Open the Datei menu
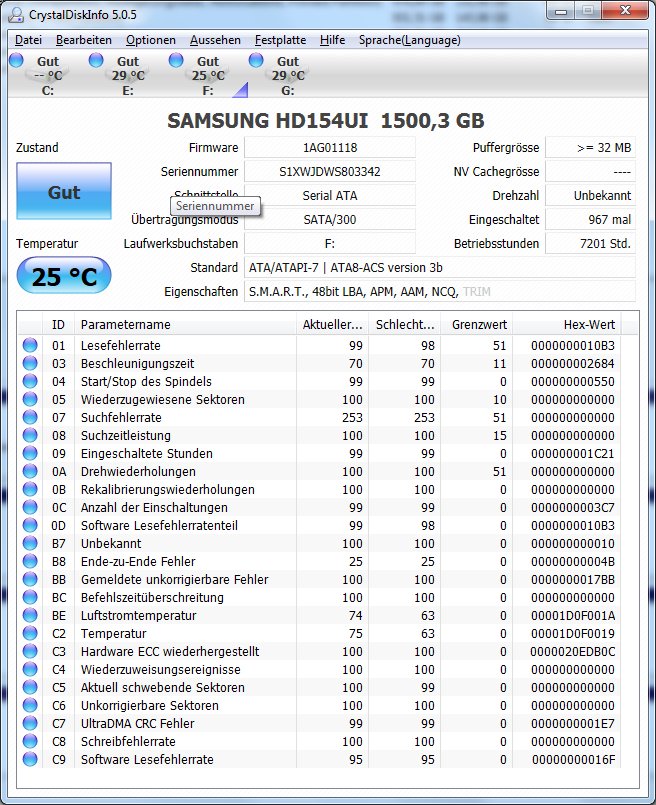656x805 pixels. 28,40
